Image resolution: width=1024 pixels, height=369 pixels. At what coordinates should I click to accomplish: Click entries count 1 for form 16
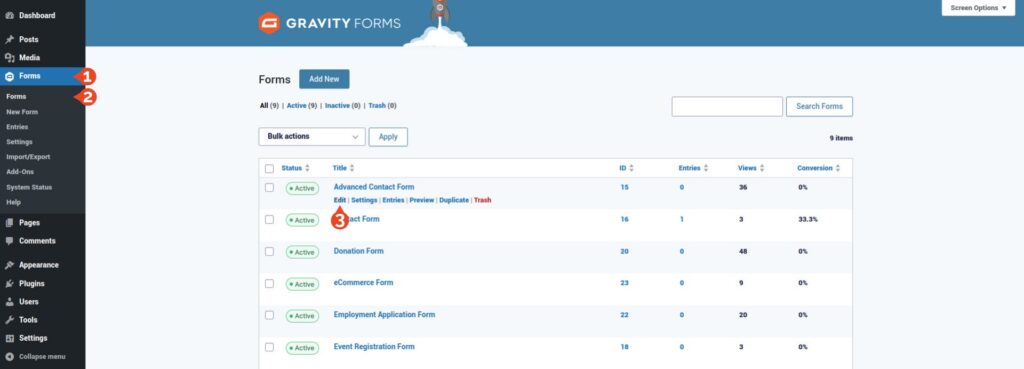tap(682, 219)
